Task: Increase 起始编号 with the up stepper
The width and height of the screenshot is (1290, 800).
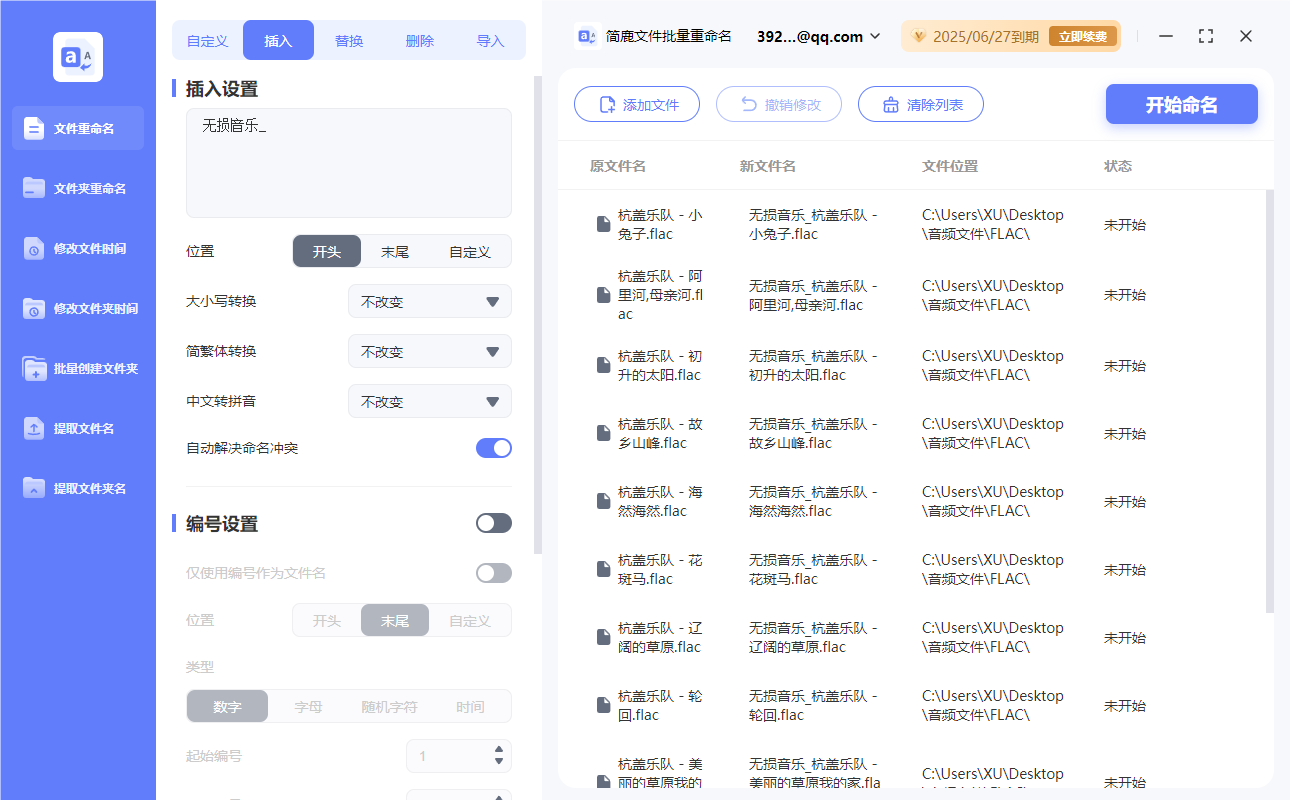Action: 498,750
